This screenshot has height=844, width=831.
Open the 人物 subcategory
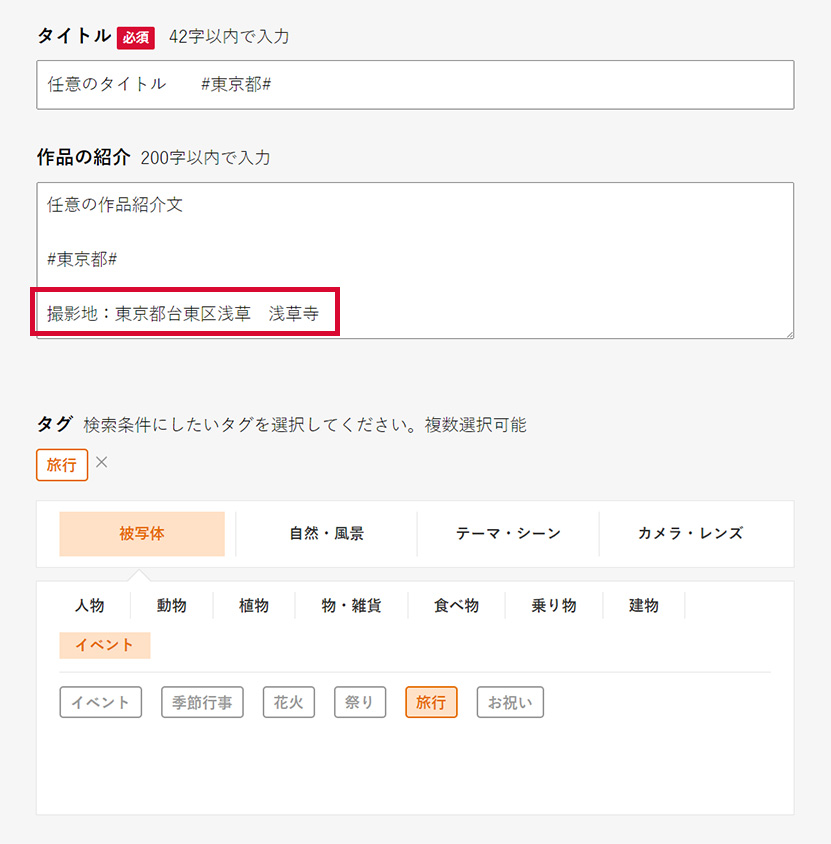(x=86, y=605)
